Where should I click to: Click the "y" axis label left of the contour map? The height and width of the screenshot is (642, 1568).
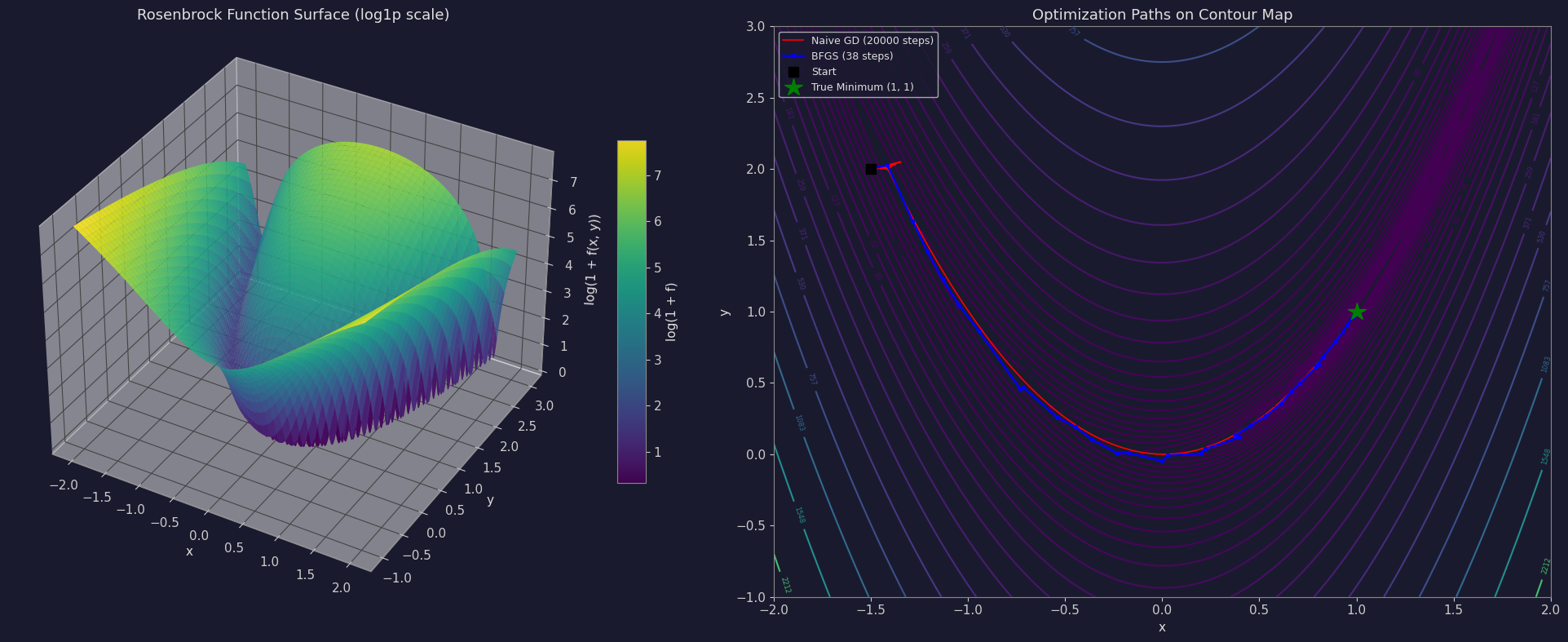724,312
